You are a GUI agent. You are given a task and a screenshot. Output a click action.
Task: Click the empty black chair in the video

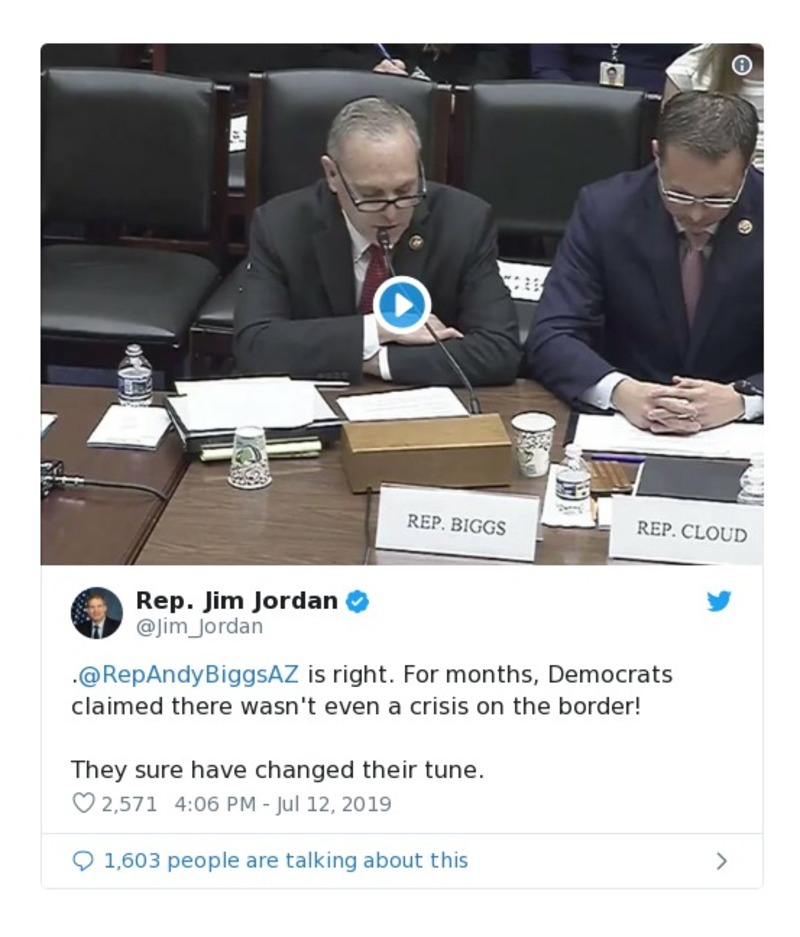point(130,209)
